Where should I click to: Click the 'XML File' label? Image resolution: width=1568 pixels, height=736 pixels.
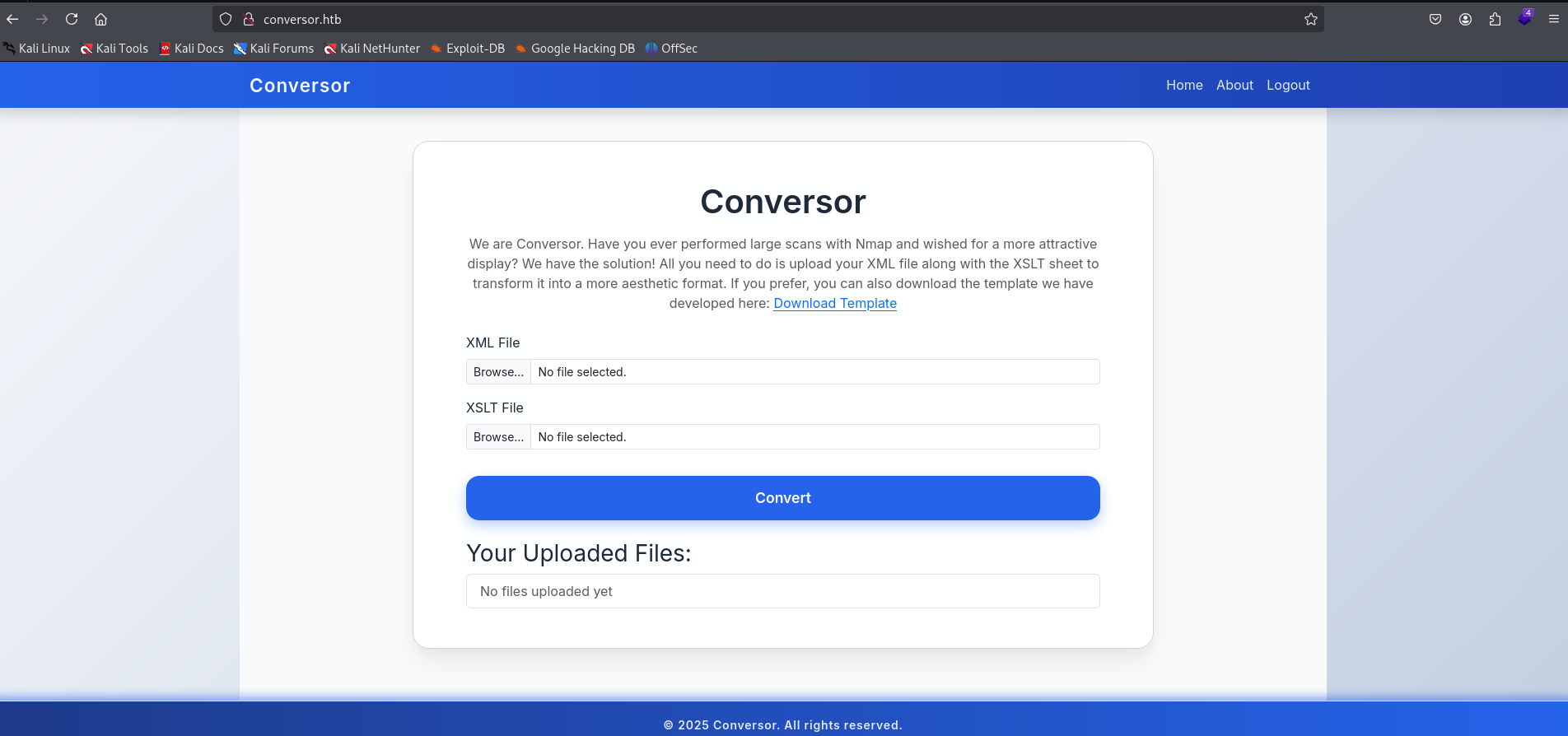(493, 342)
